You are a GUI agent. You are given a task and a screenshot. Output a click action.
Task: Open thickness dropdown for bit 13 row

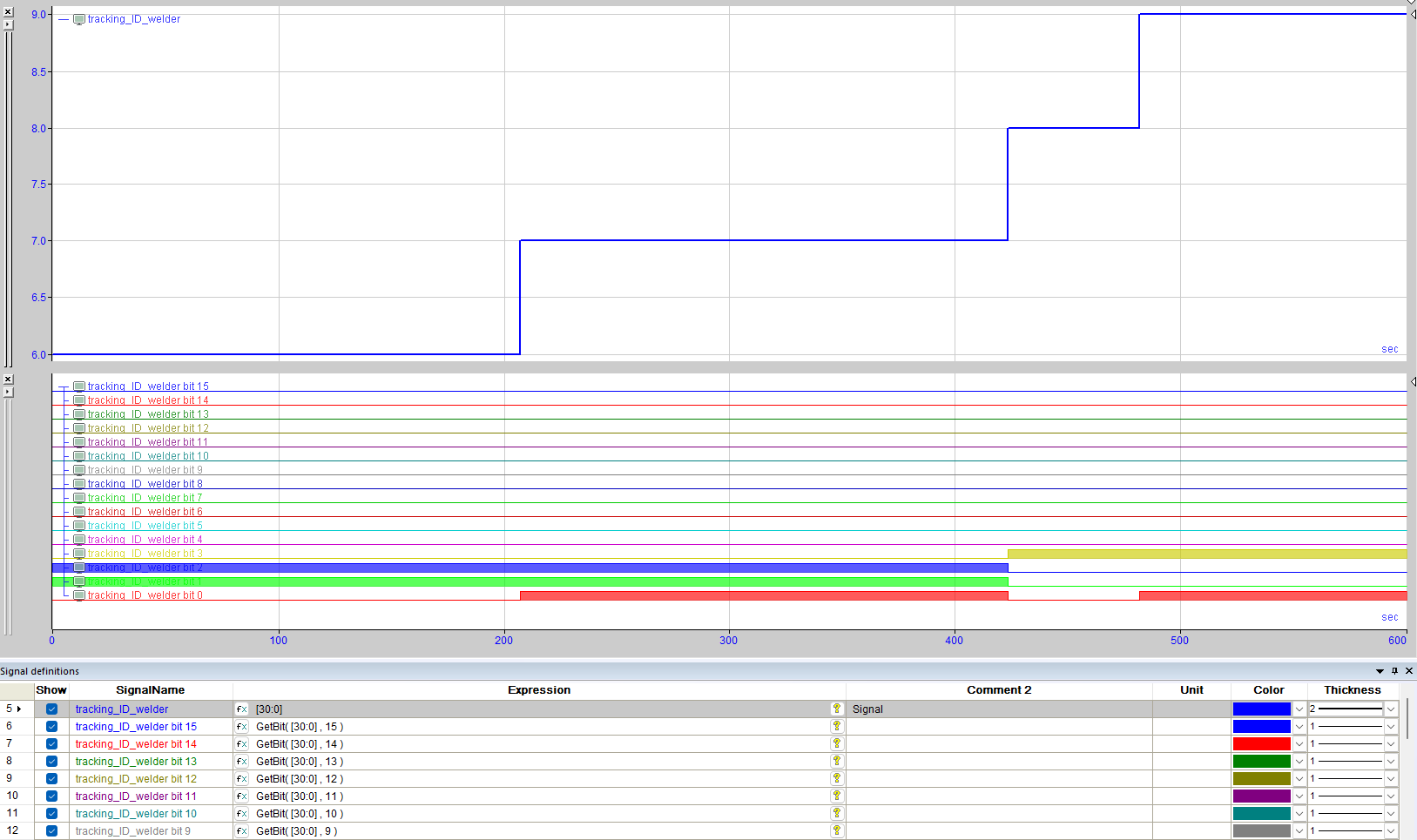pyautogui.click(x=1391, y=762)
